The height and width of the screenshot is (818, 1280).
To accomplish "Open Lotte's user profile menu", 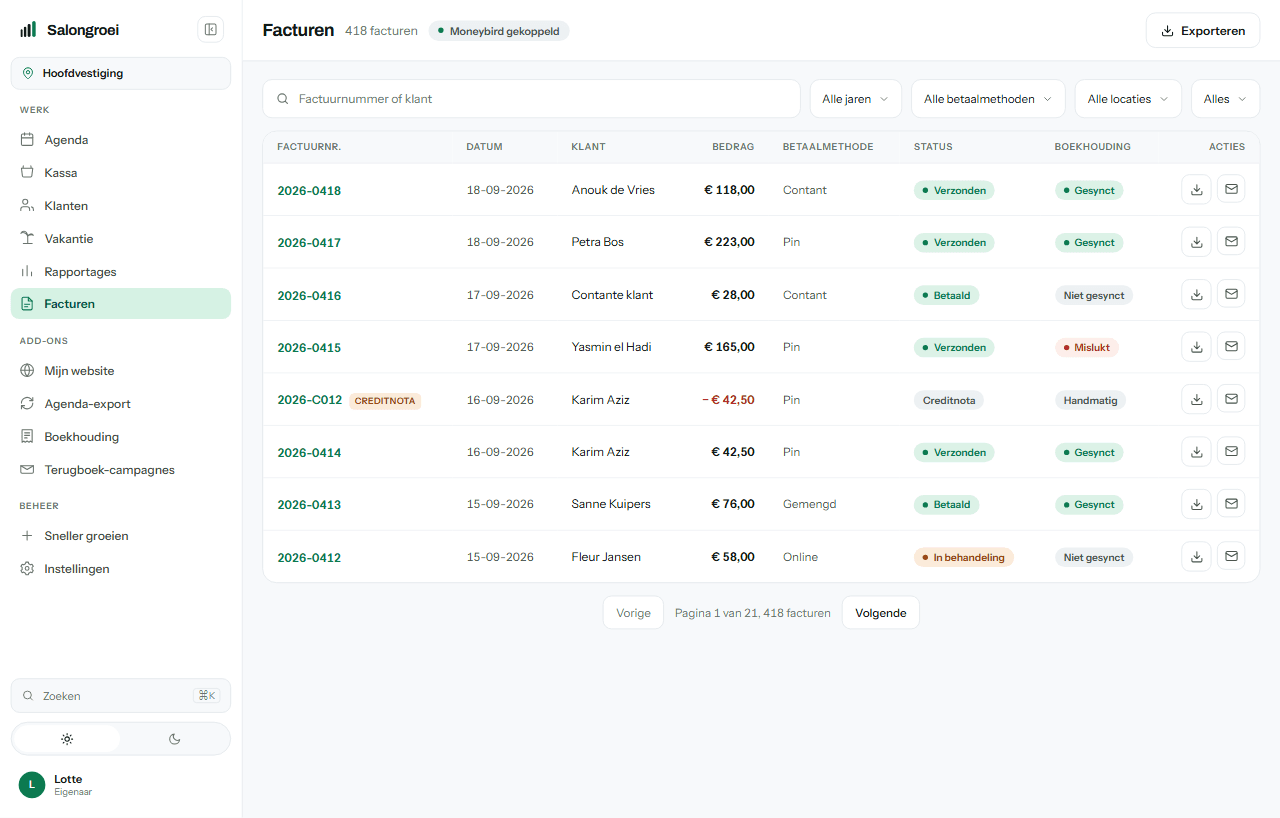I will (121, 785).
